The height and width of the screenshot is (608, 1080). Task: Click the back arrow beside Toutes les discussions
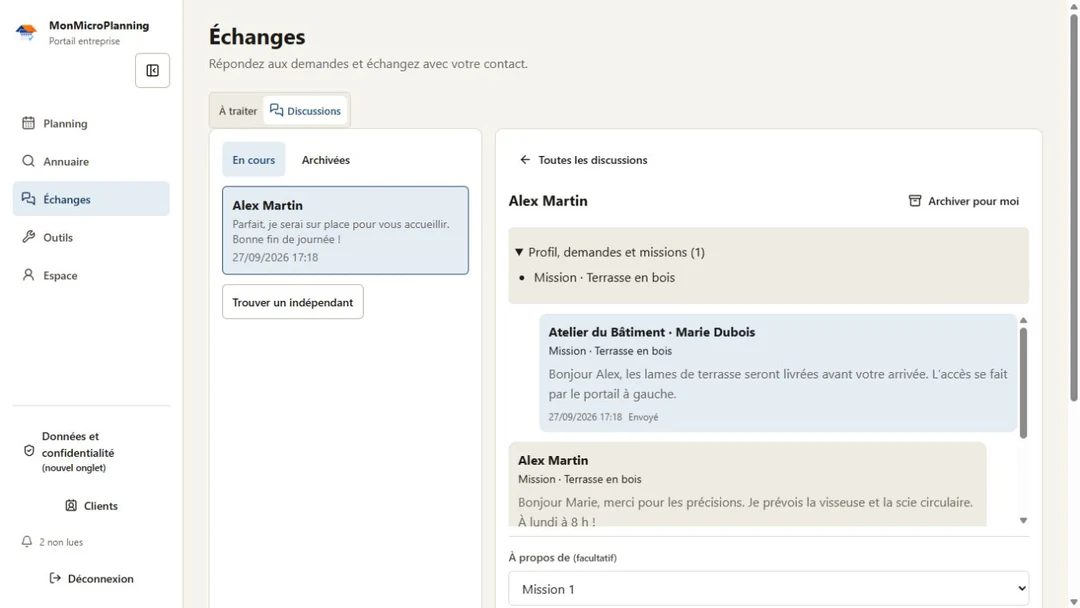[525, 160]
